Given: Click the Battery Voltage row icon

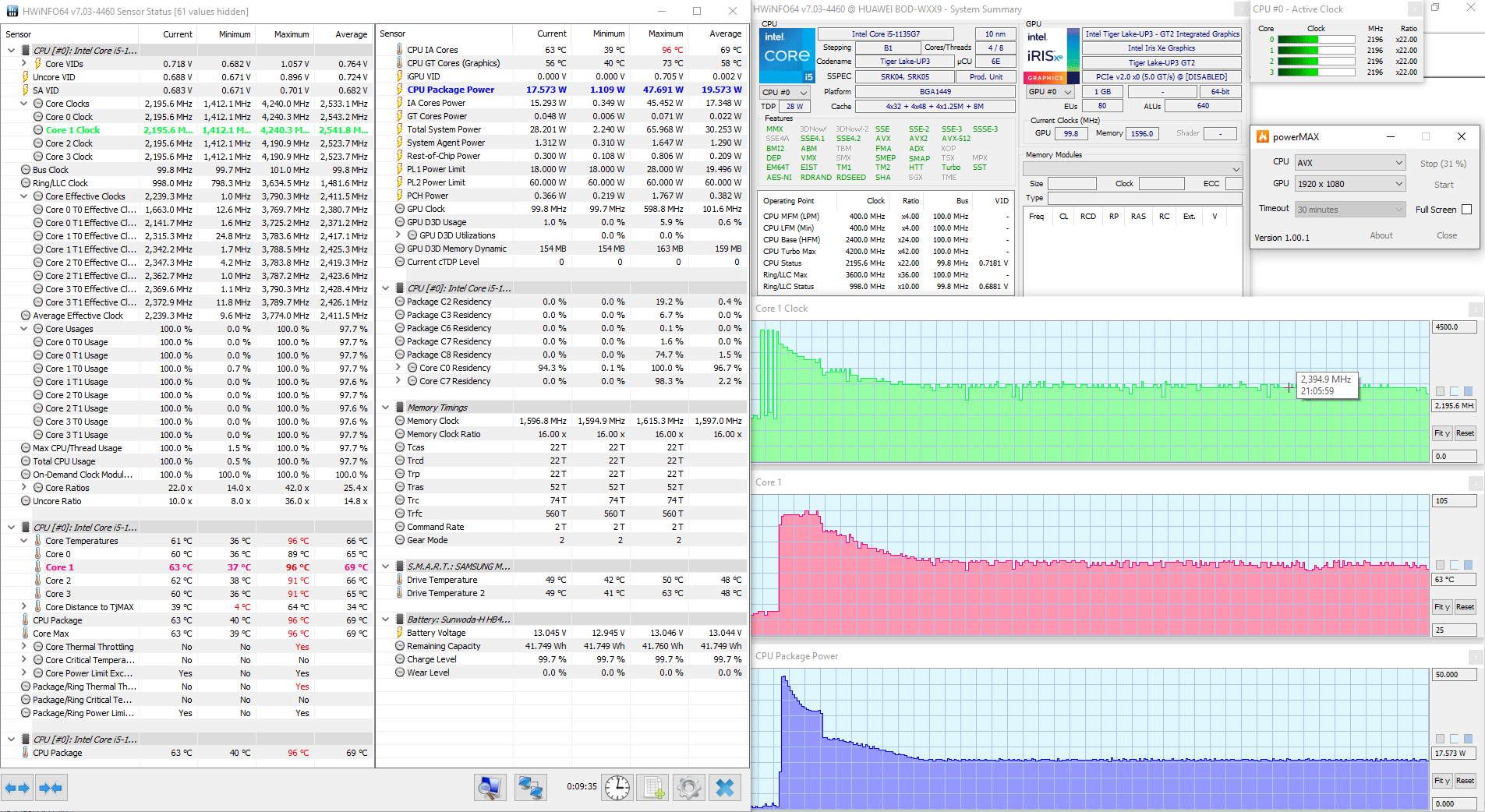Looking at the screenshot, I should [x=399, y=633].
